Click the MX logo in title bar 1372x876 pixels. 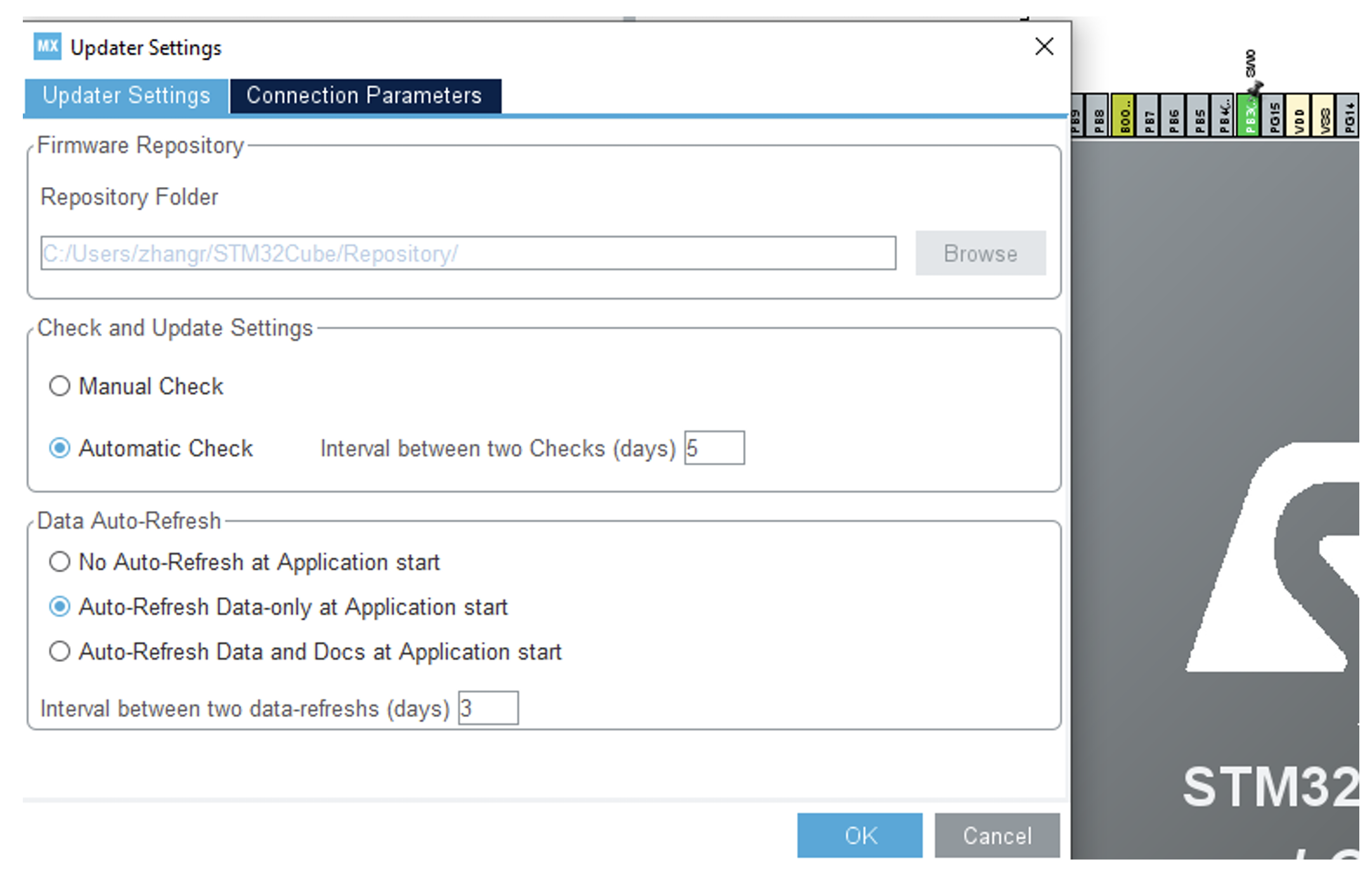[48, 47]
